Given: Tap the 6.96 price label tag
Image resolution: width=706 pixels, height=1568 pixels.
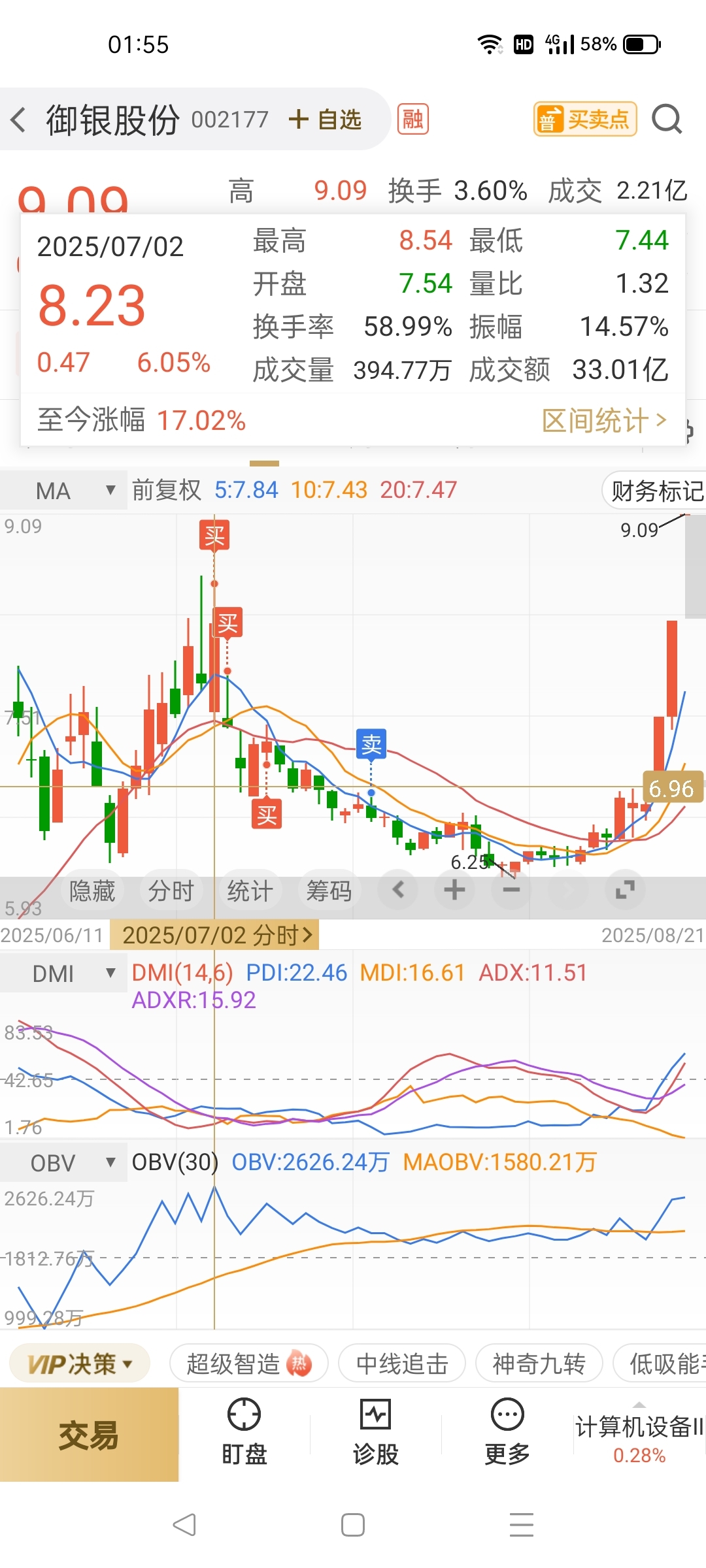Looking at the screenshot, I should [673, 787].
